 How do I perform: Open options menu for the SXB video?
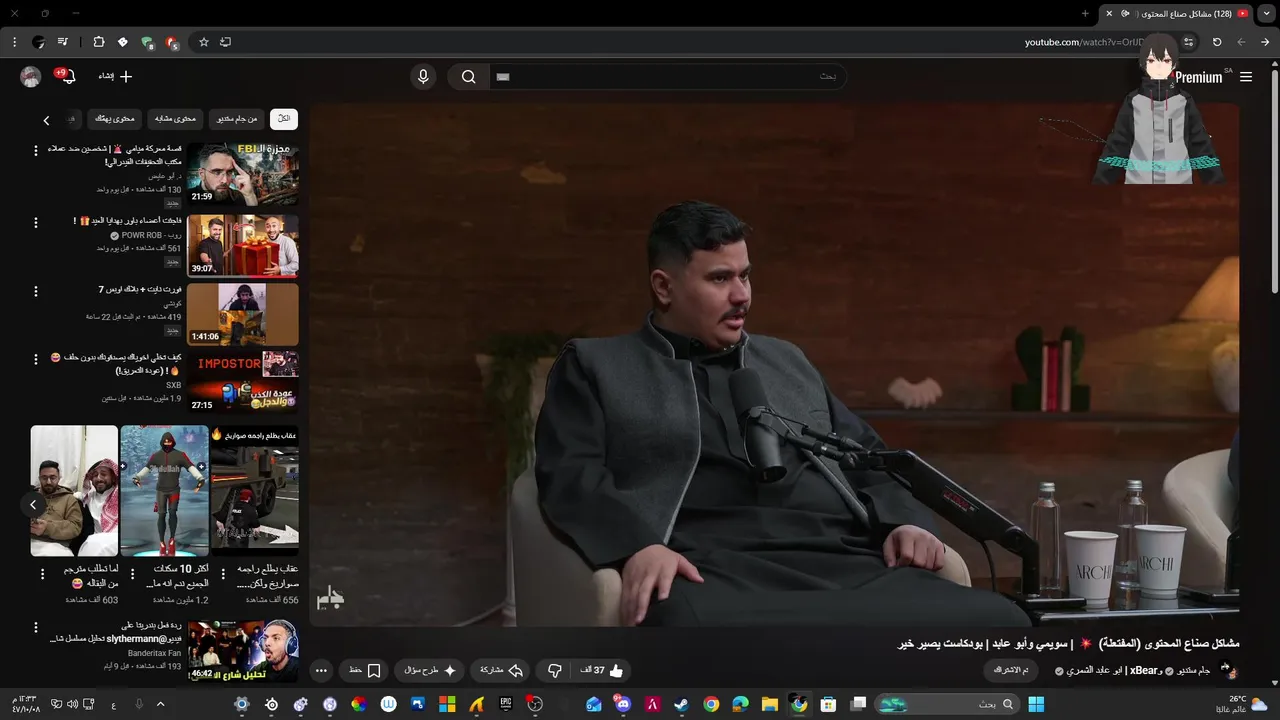[36, 359]
